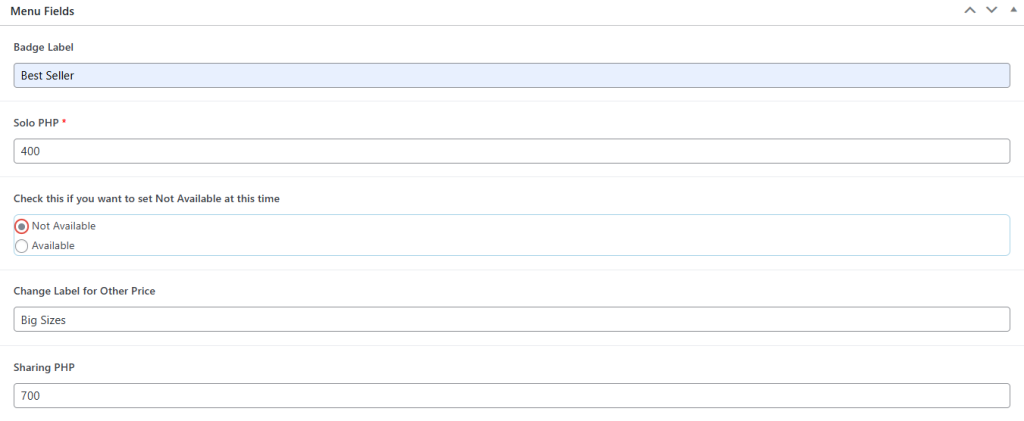Focus the Change Label for Other Price input
The image size is (1024, 421).
tap(512, 319)
